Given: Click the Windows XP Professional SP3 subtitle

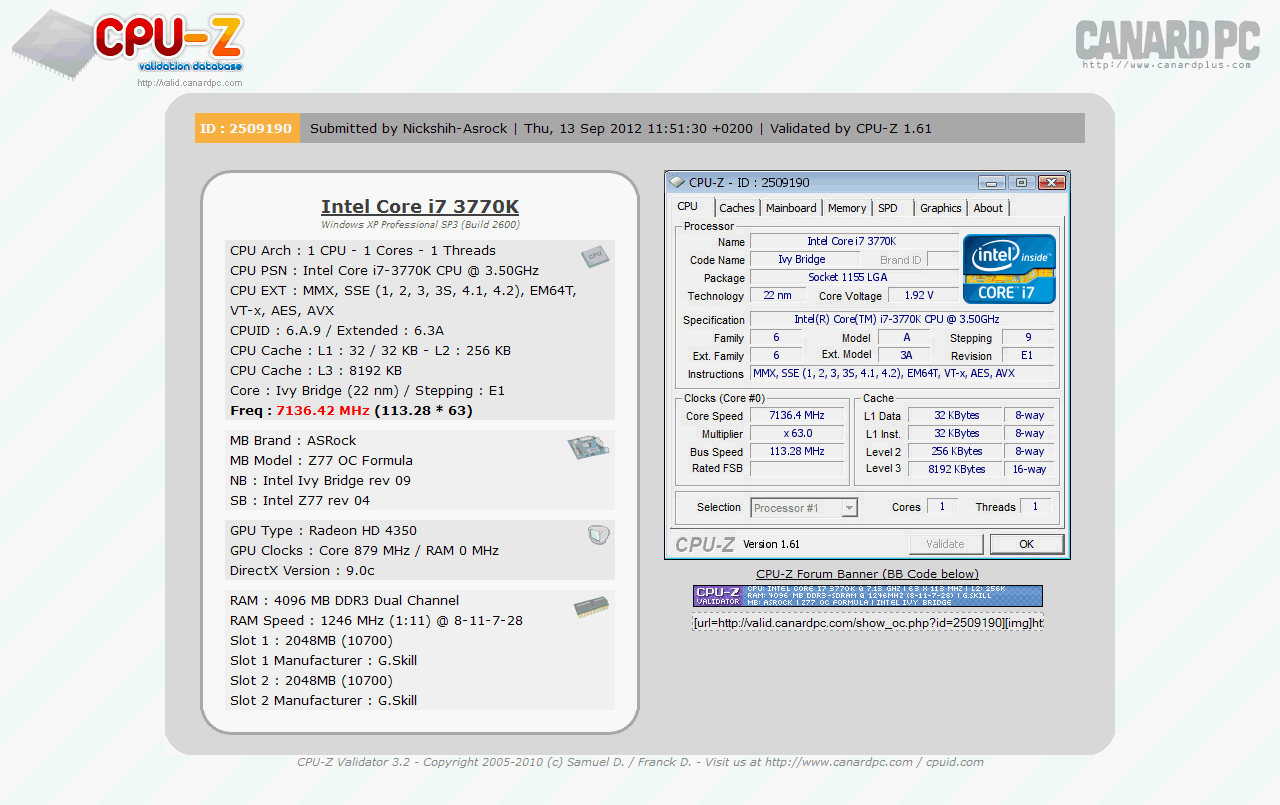Looking at the screenshot, I should click(x=420, y=225).
